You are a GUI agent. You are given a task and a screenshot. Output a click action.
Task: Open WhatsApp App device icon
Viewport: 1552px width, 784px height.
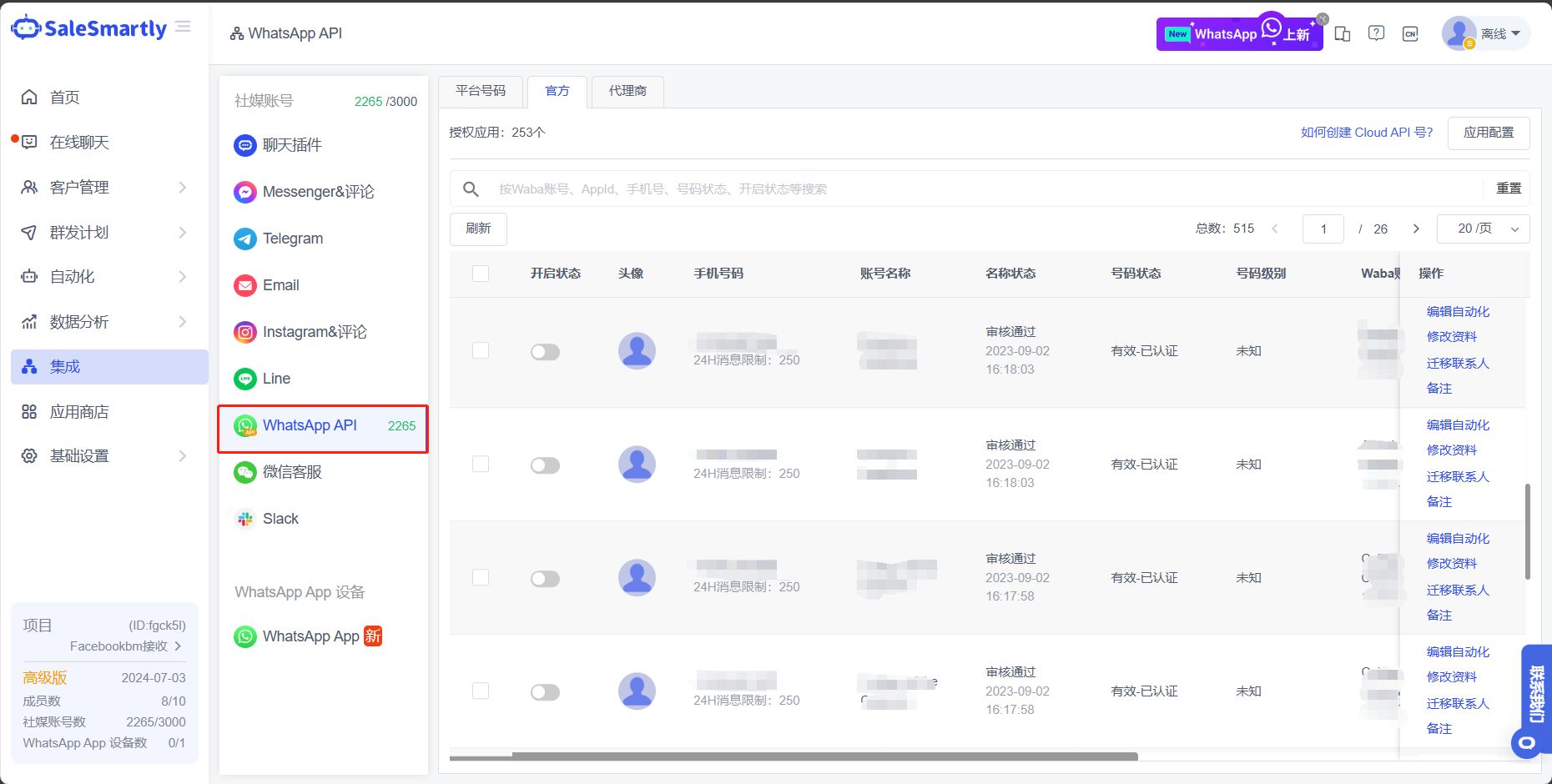[245, 636]
